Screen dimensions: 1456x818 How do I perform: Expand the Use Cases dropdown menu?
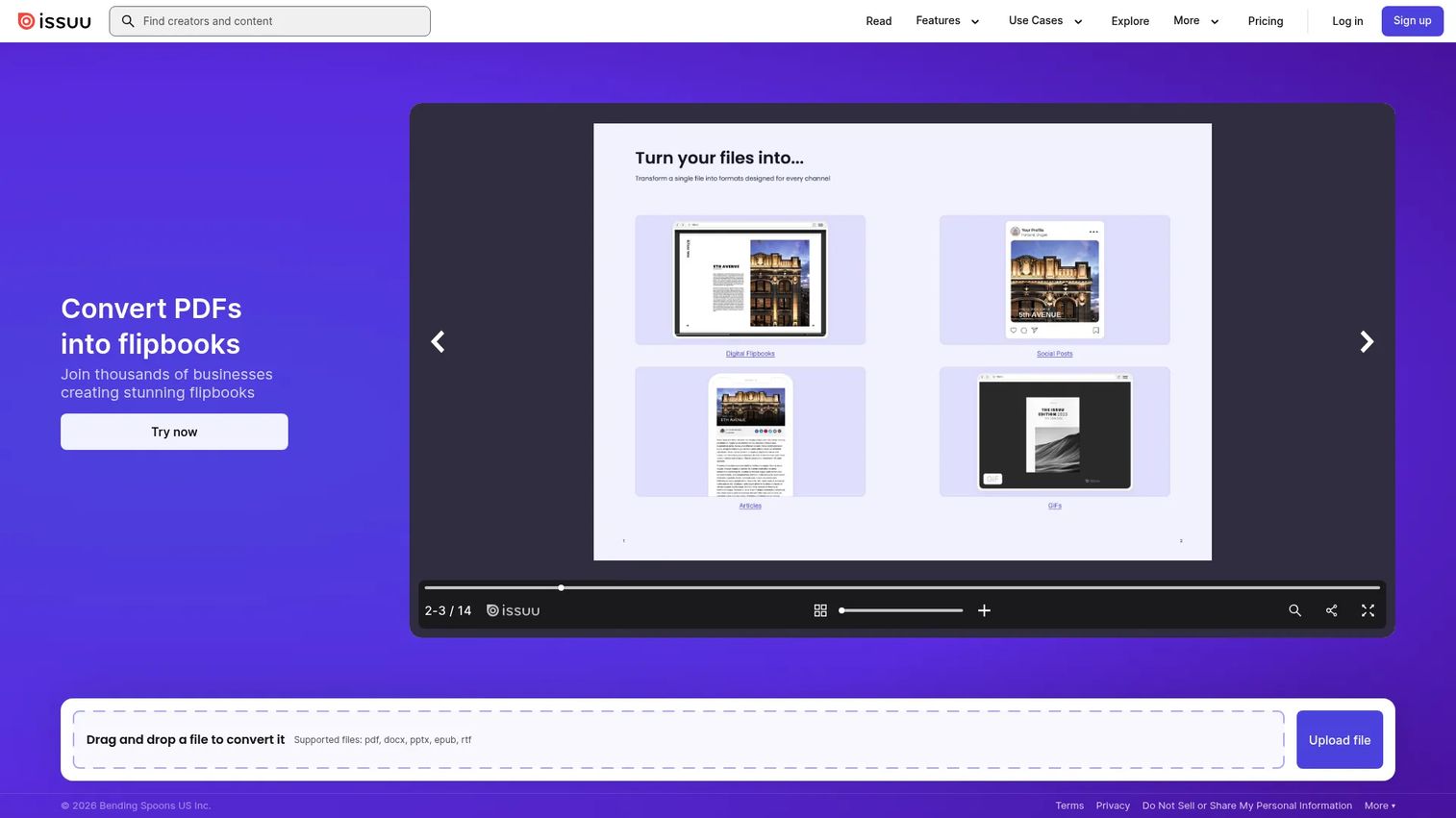pyautogui.click(x=1045, y=21)
